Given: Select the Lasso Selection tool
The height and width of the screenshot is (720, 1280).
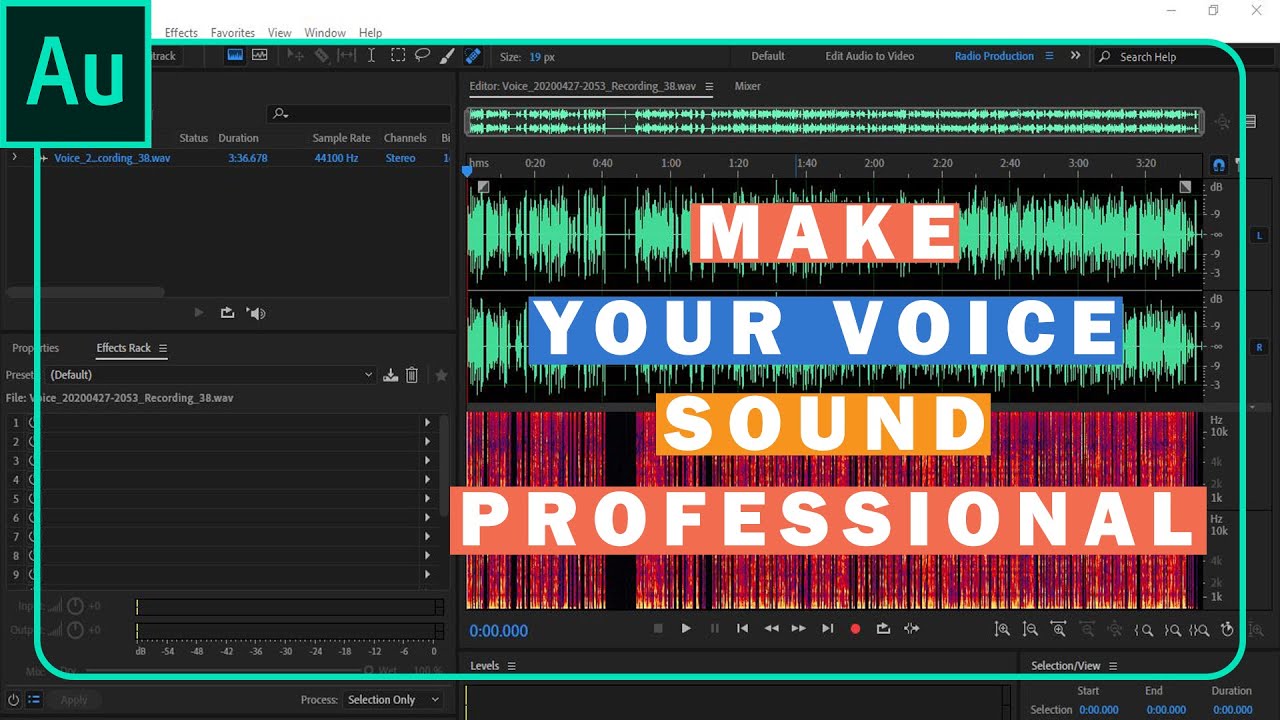Looking at the screenshot, I should (x=422, y=56).
